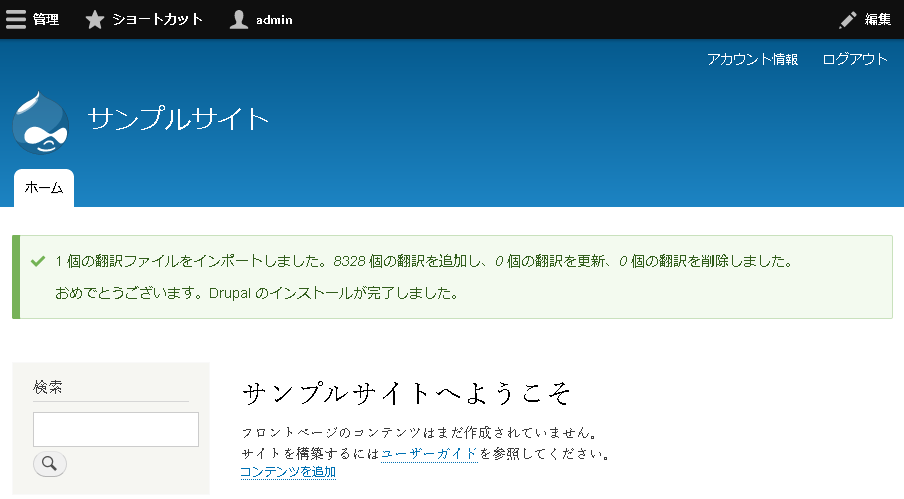The height and width of the screenshot is (499, 904).
Task: Open the 管理 toolbar menu label
Action: 46,20
